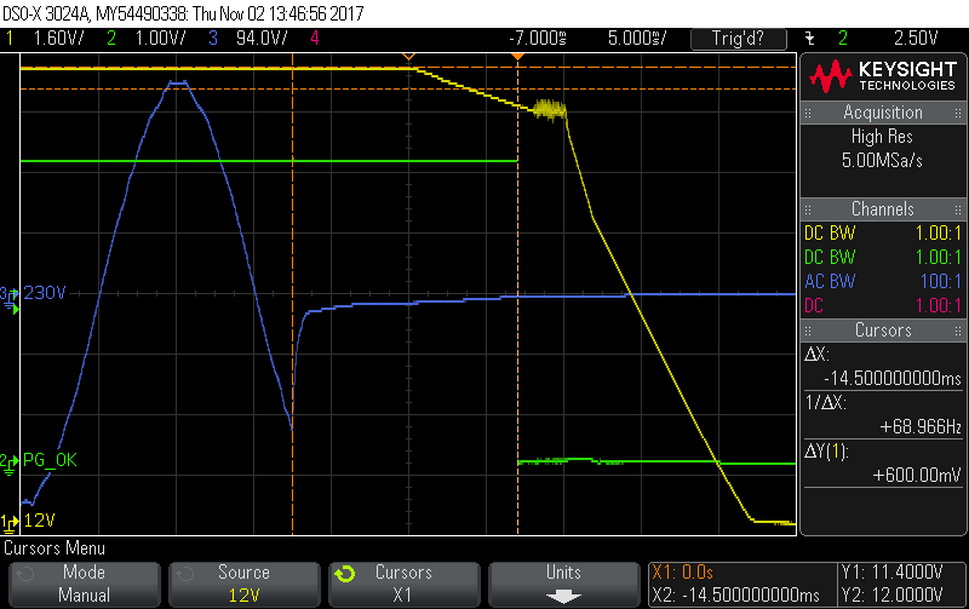Viewport: 969px width, 609px height.
Task: Open the Cursors panel header
Action: point(882,330)
